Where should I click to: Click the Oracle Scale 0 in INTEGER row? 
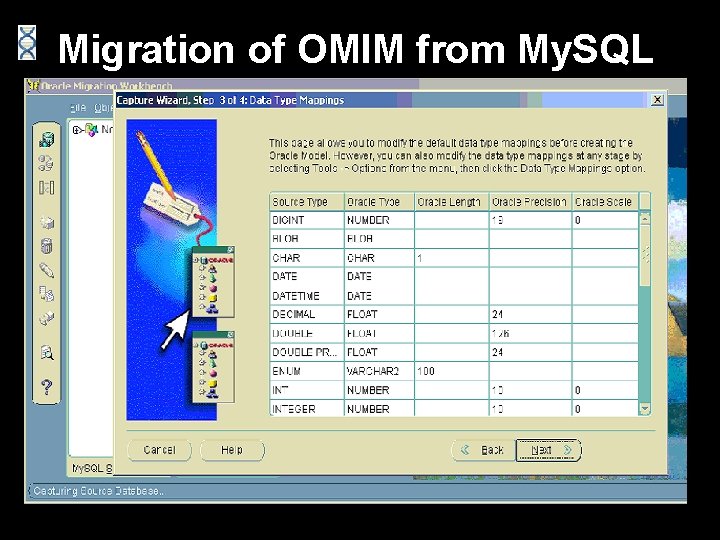[x=605, y=408]
